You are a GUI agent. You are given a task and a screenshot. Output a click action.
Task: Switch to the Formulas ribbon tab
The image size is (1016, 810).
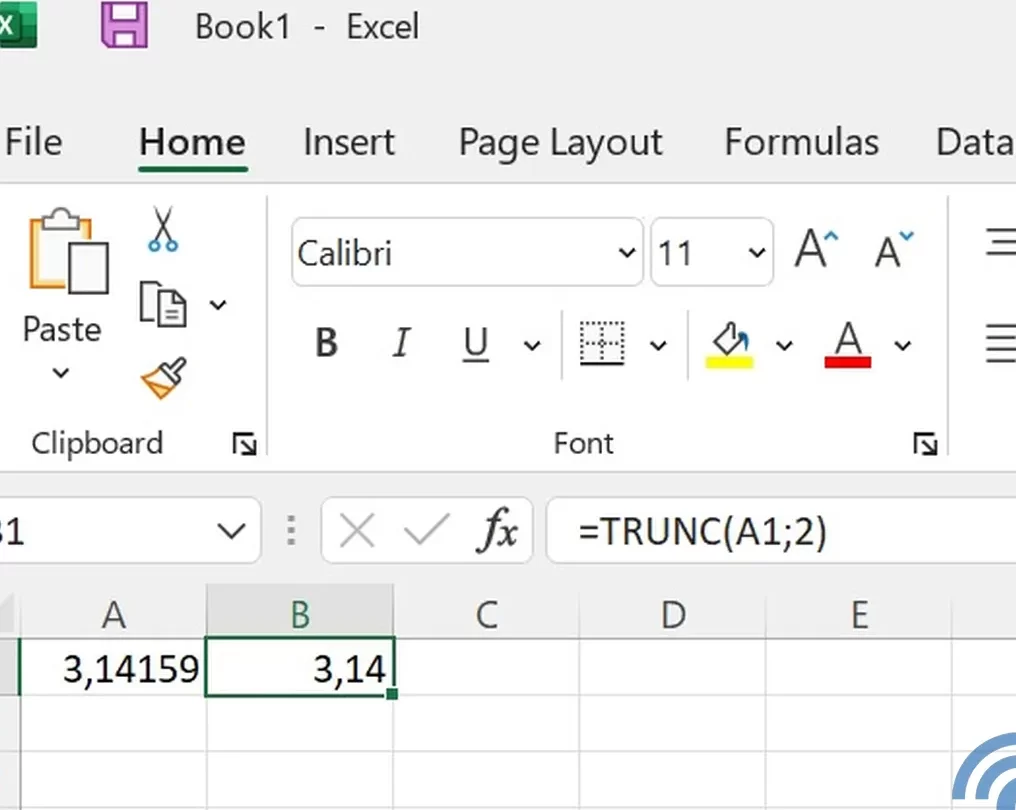(800, 142)
